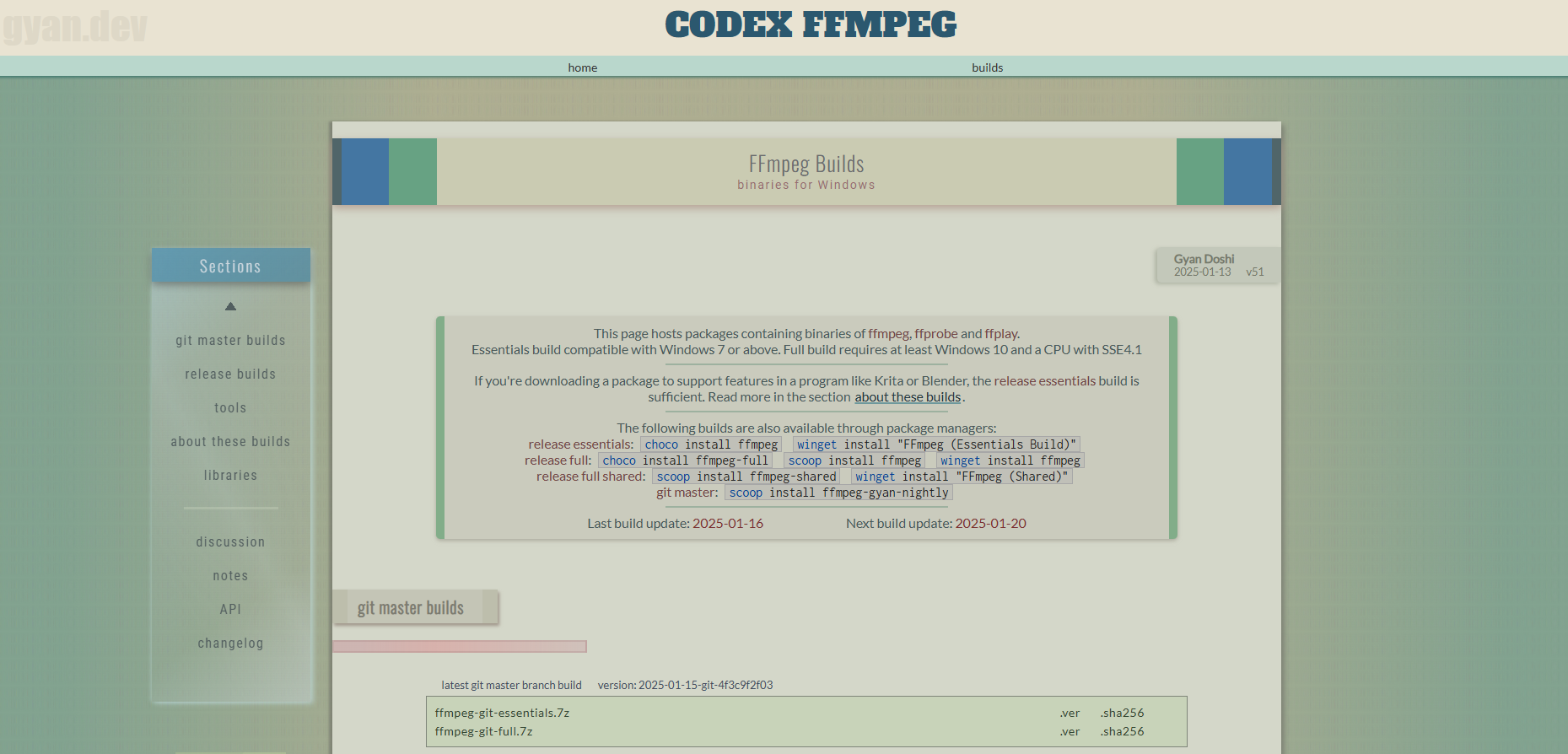Click the Gyan Doshi author badge
Image resolution: width=1568 pixels, height=754 pixels.
point(1204,259)
